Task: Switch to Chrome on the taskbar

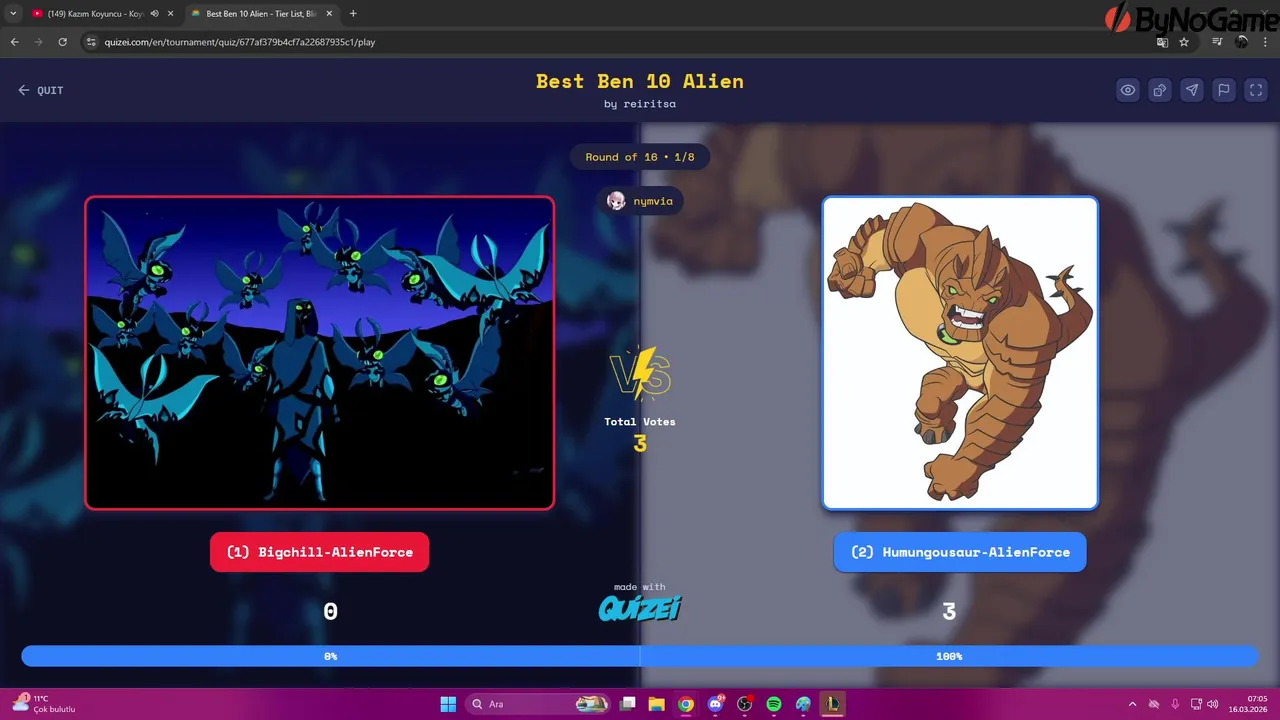Action: click(686, 704)
